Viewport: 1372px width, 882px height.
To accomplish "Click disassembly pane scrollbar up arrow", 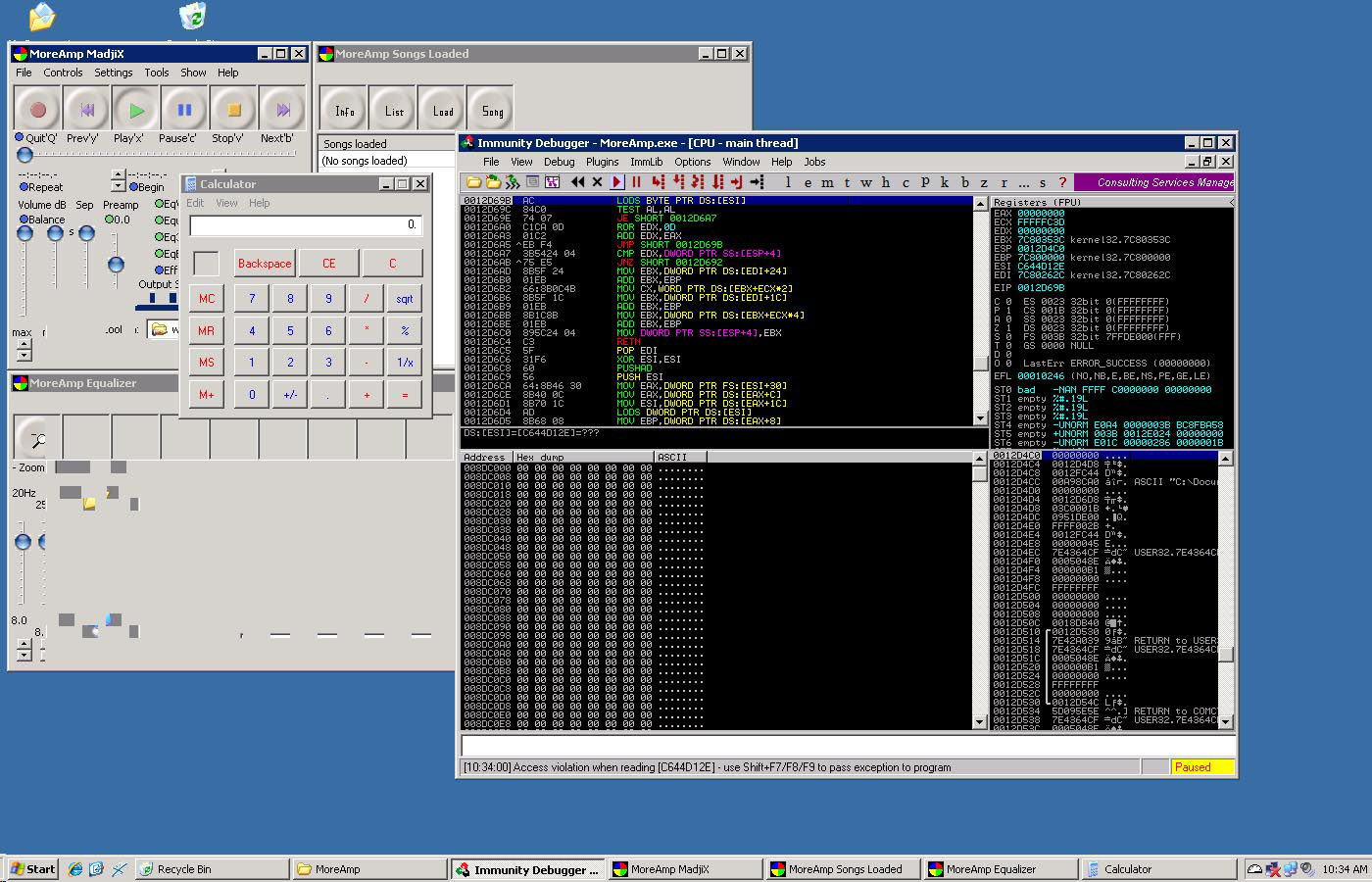I will [980, 203].
